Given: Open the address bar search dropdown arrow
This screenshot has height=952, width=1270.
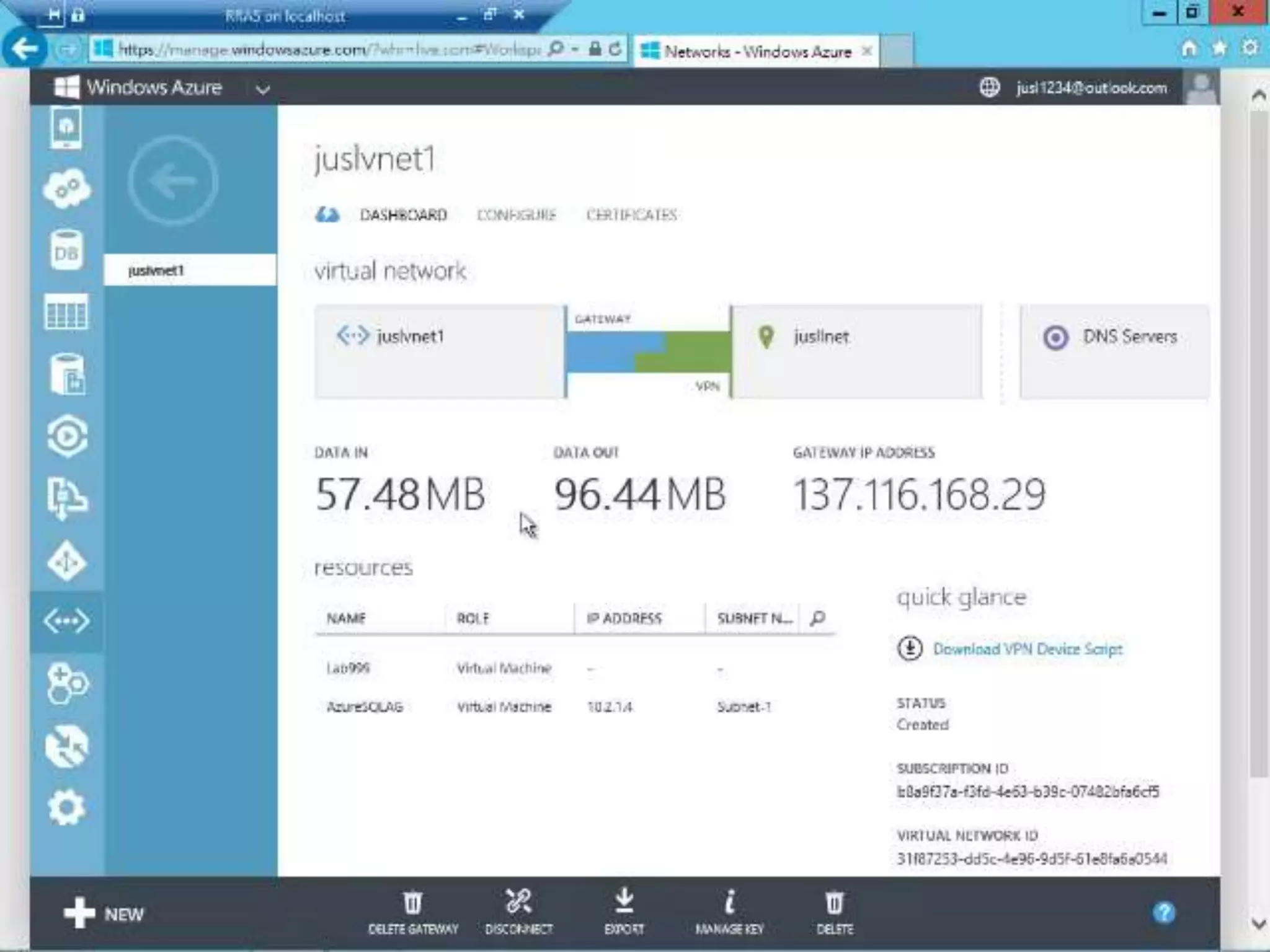Looking at the screenshot, I should coord(576,49).
